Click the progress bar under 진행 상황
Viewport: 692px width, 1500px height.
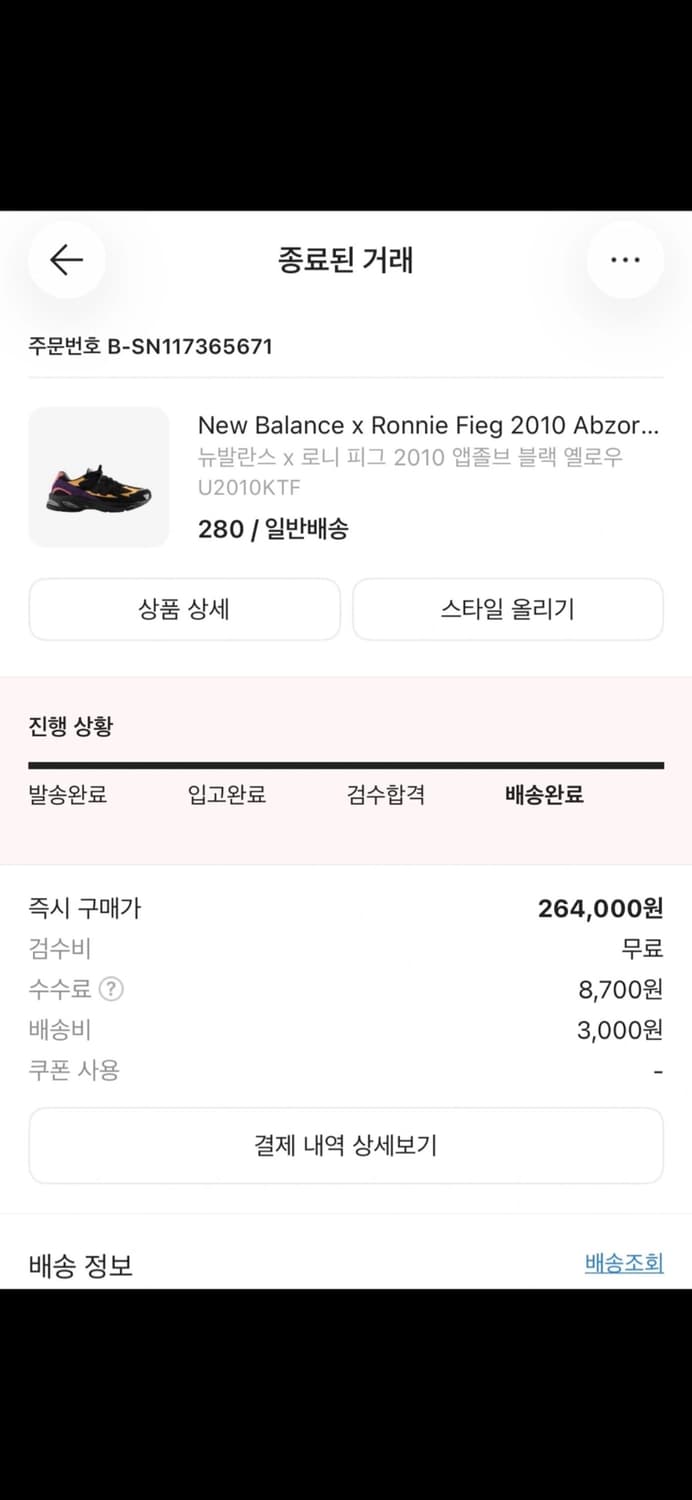(346, 763)
